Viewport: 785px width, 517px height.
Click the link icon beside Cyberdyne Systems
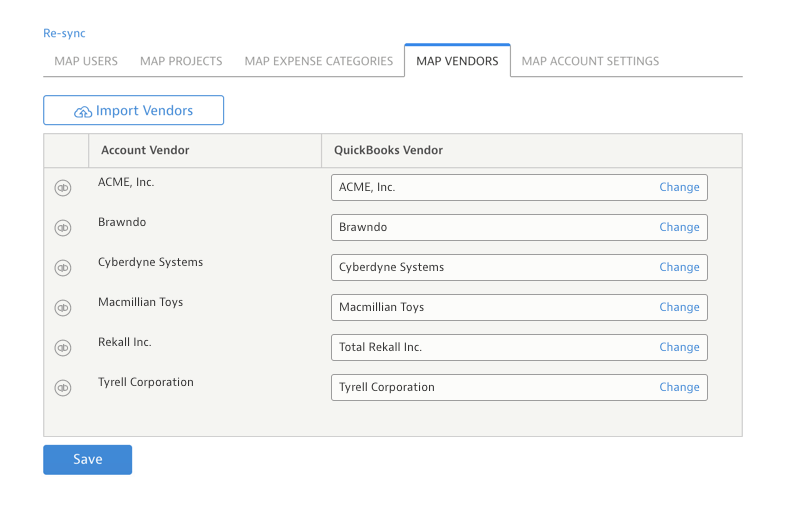[x=62, y=268]
